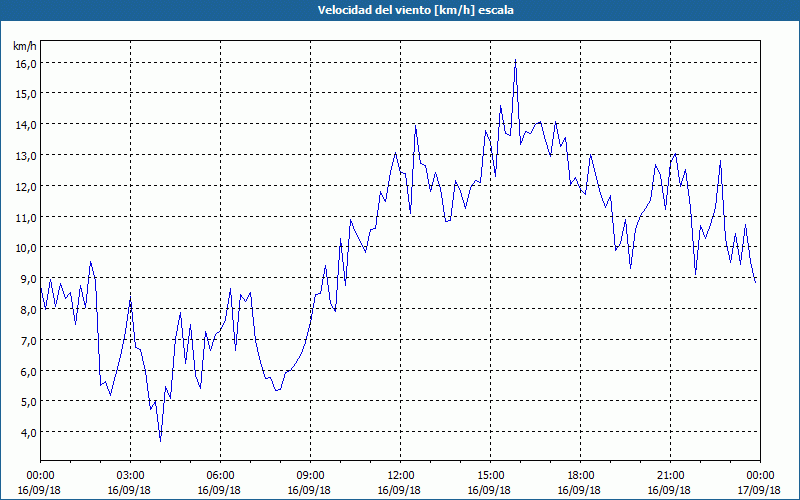The image size is (800, 500).
Task: Click the highest peak of the blue wind line
Action: pyautogui.click(x=515, y=60)
